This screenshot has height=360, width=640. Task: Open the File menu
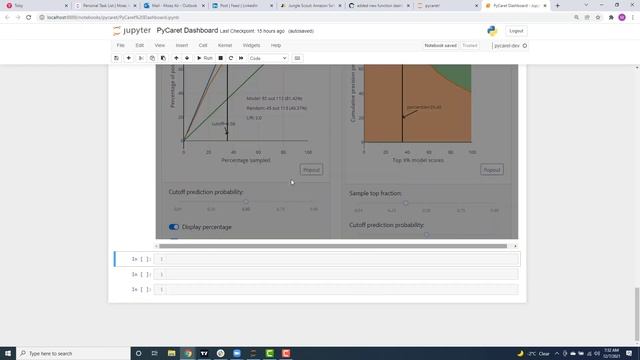120,45
